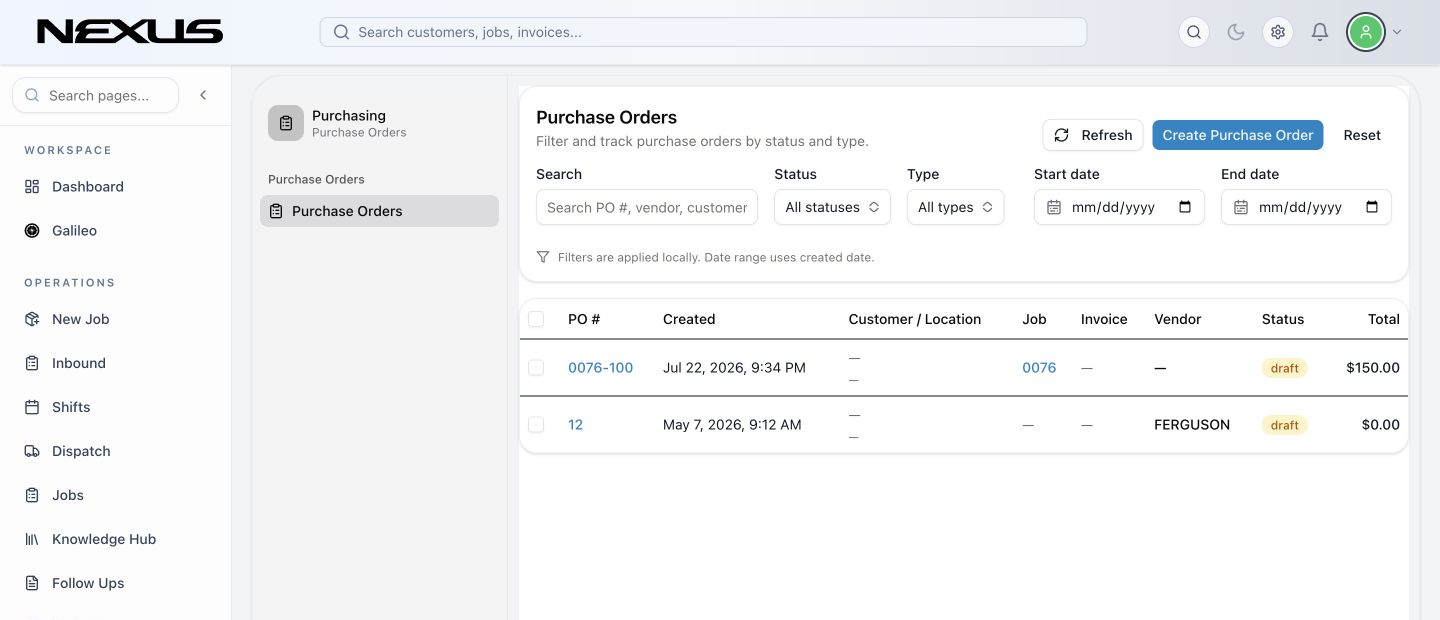Click the Knowledge Hub books icon

click(x=32, y=539)
